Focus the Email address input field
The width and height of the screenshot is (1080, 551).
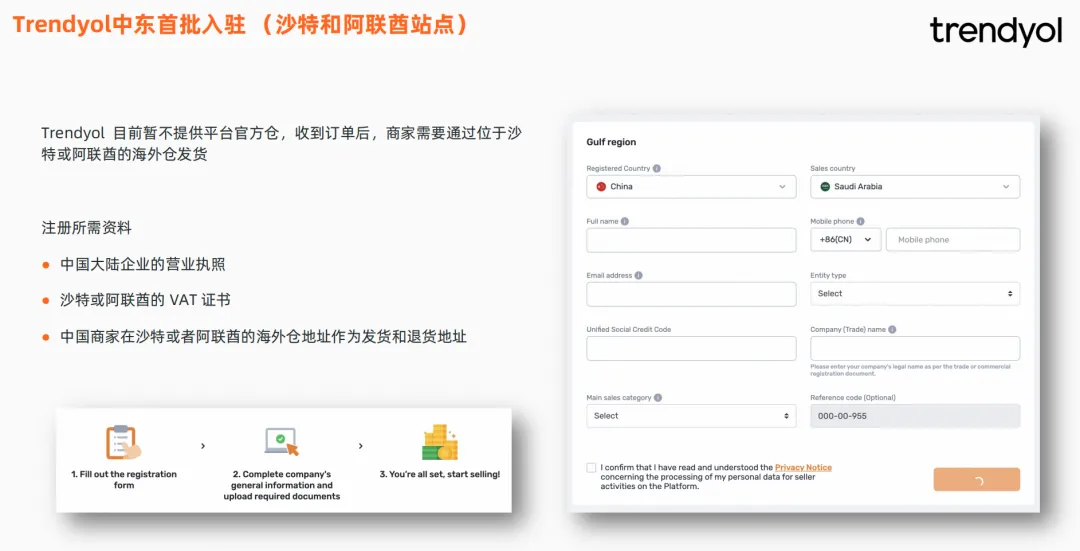(691, 294)
